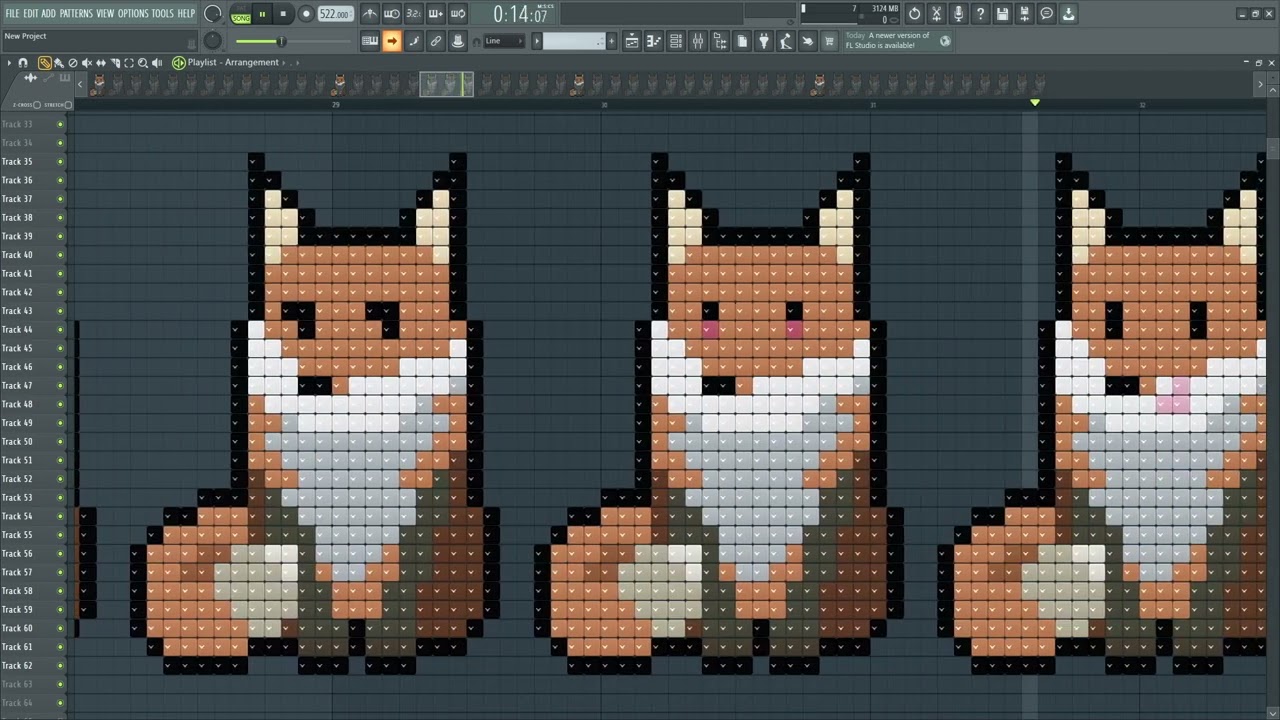Mute Track 55 with its green light

(x=60, y=535)
